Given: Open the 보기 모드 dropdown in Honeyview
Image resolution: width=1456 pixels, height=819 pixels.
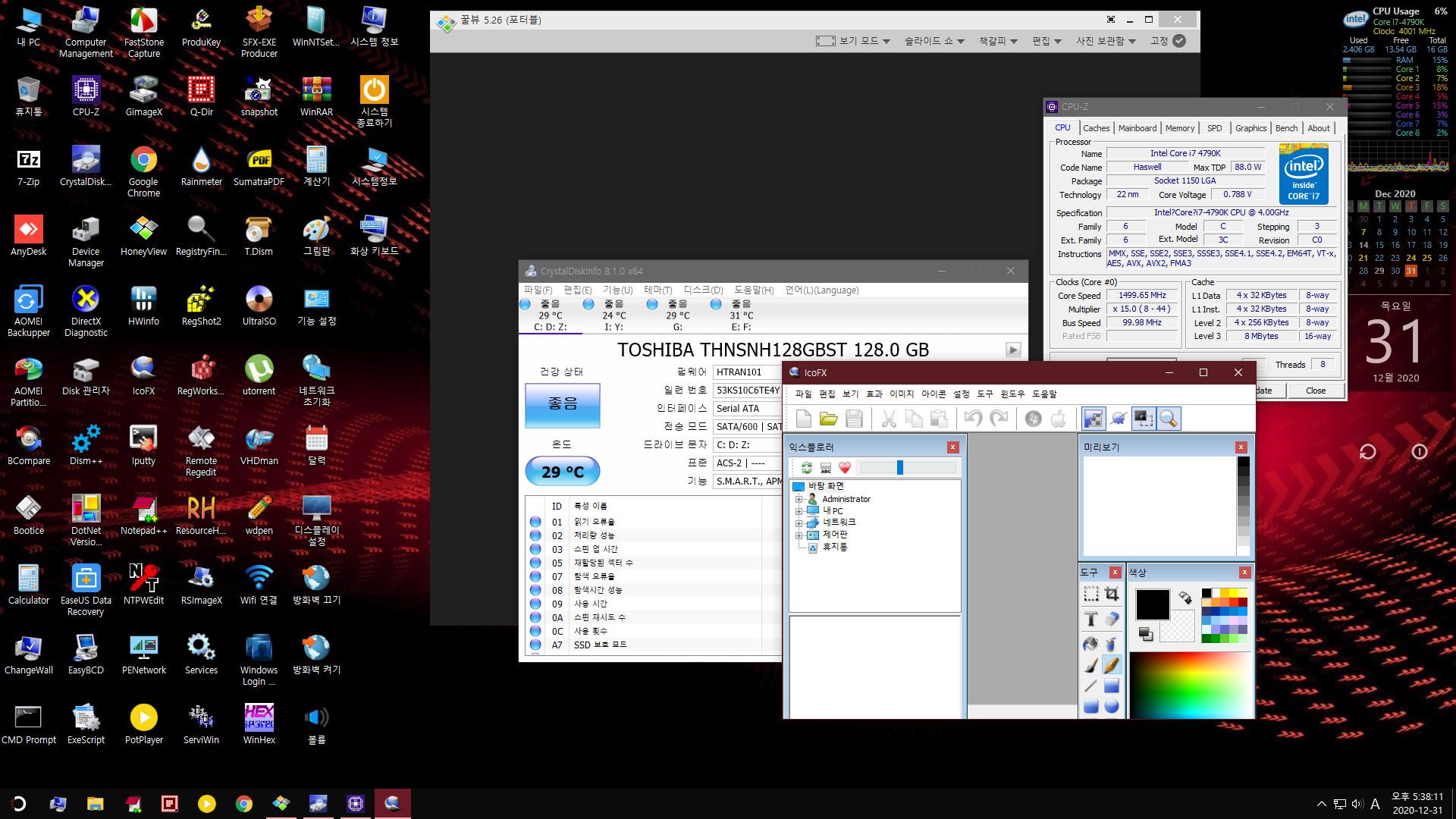Looking at the screenshot, I should point(853,41).
